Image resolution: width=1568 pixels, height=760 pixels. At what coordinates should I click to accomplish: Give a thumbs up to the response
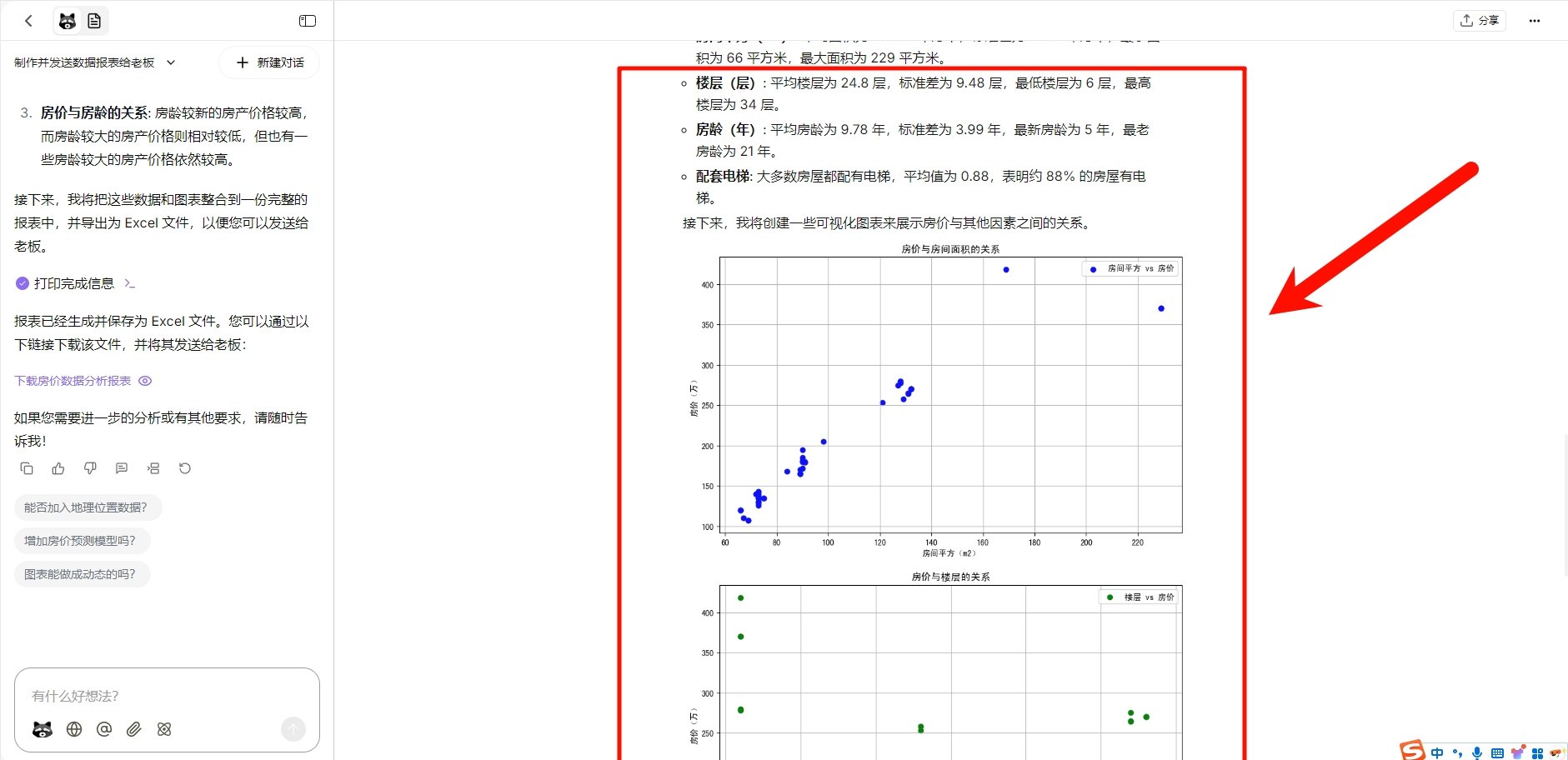pos(58,468)
